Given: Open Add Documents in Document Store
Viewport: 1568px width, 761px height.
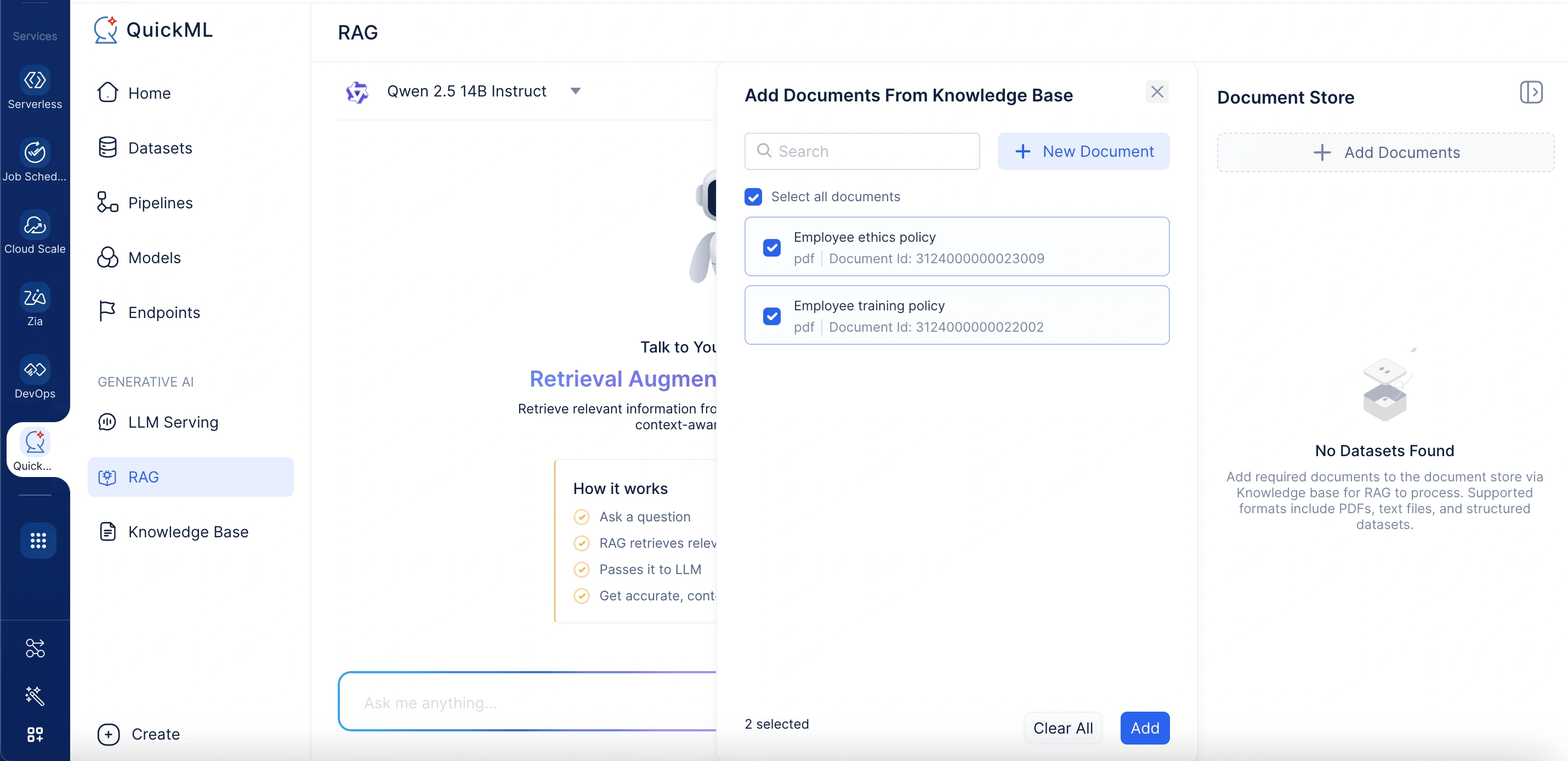Looking at the screenshot, I should point(1385,152).
